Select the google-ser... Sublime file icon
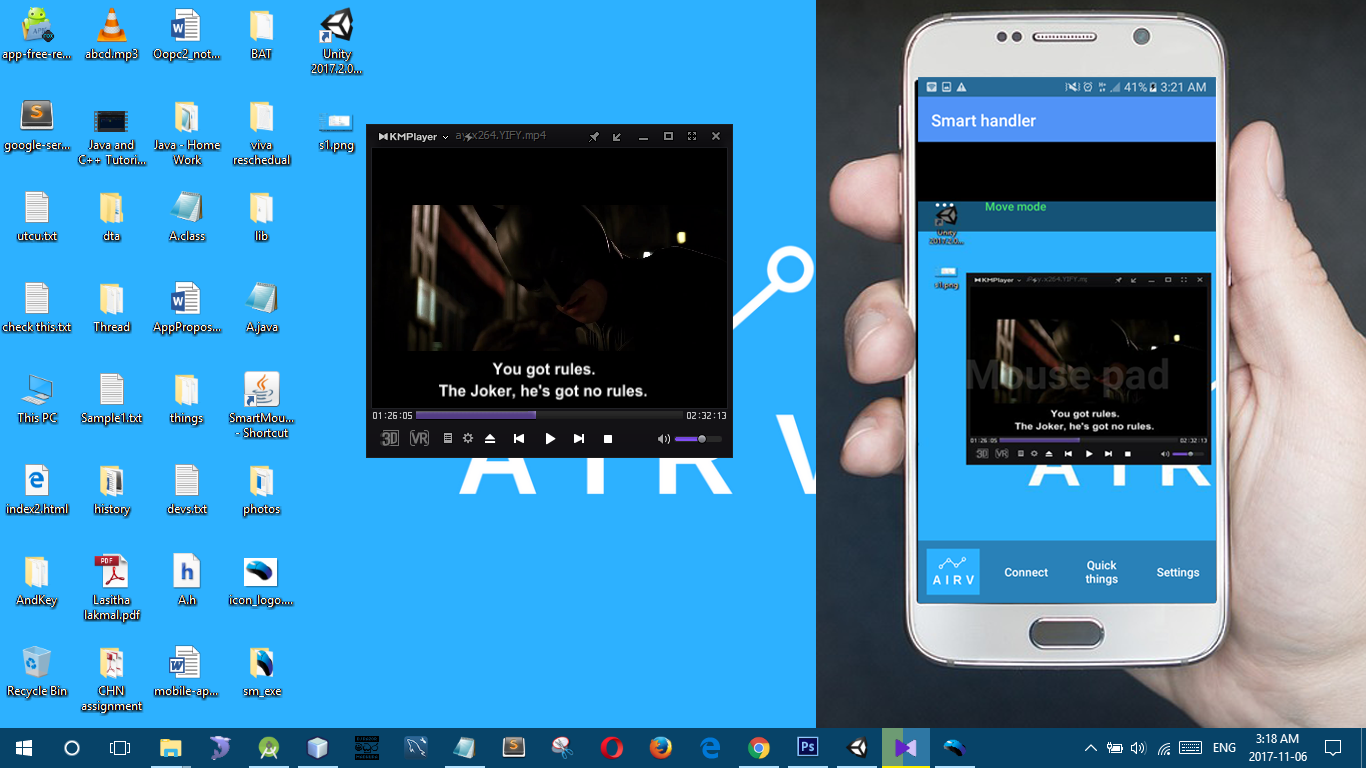Image resolution: width=1366 pixels, height=768 pixels. pyautogui.click(x=37, y=126)
